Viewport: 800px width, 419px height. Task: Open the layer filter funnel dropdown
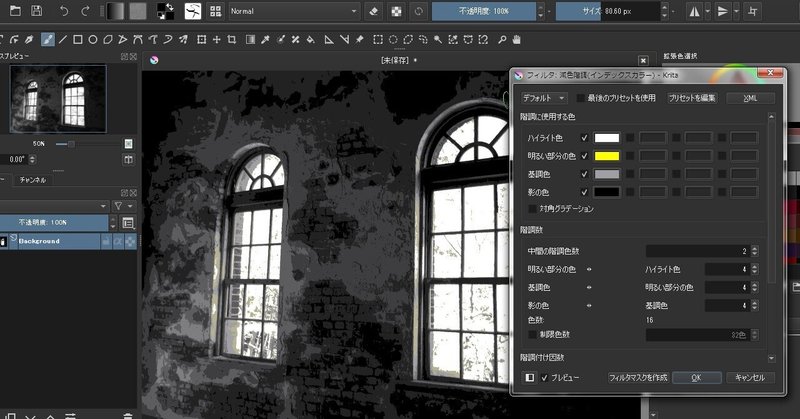click(x=122, y=206)
